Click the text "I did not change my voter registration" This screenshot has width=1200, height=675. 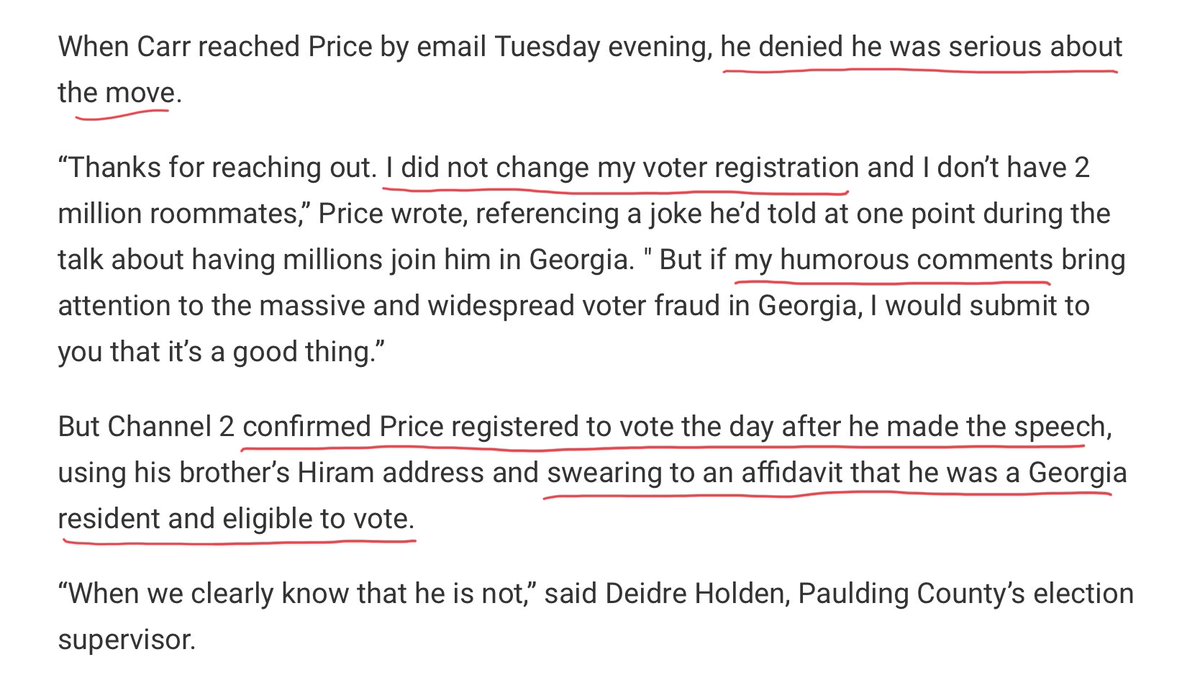point(622,167)
